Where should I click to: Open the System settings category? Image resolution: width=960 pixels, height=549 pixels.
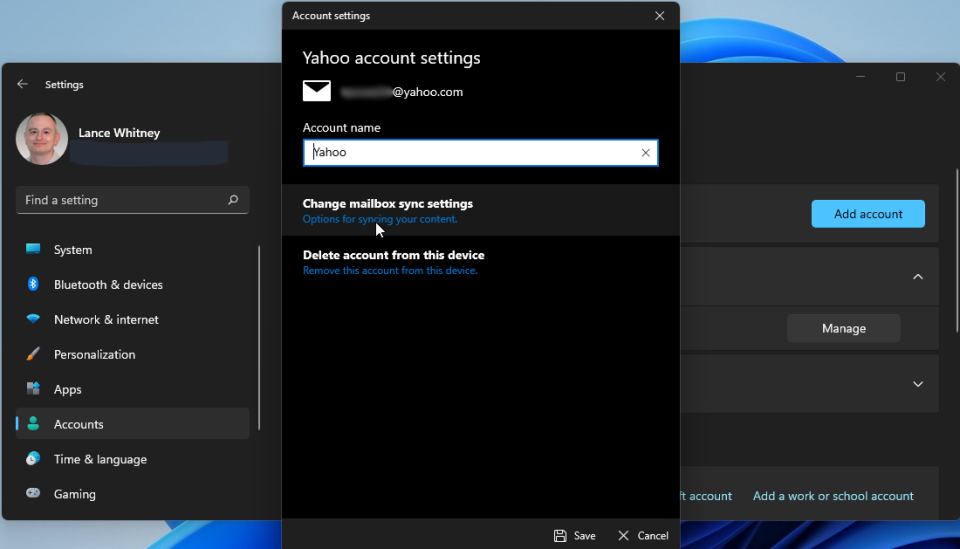[72, 250]
